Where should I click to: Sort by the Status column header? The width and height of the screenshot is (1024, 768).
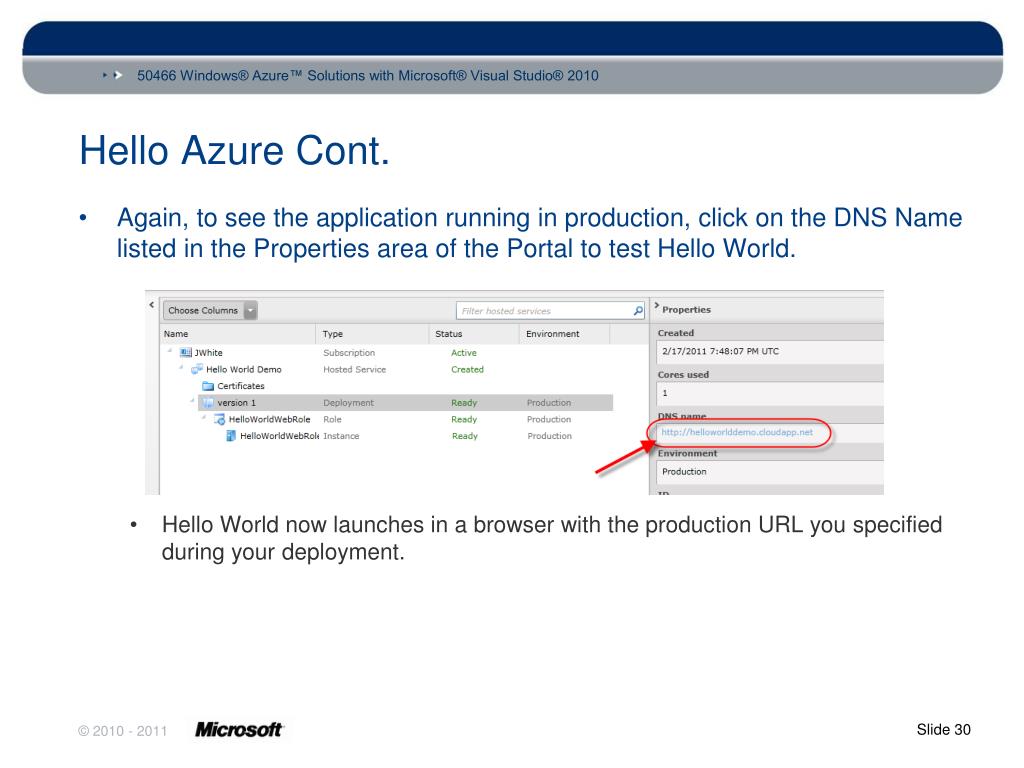click(474, 334)
